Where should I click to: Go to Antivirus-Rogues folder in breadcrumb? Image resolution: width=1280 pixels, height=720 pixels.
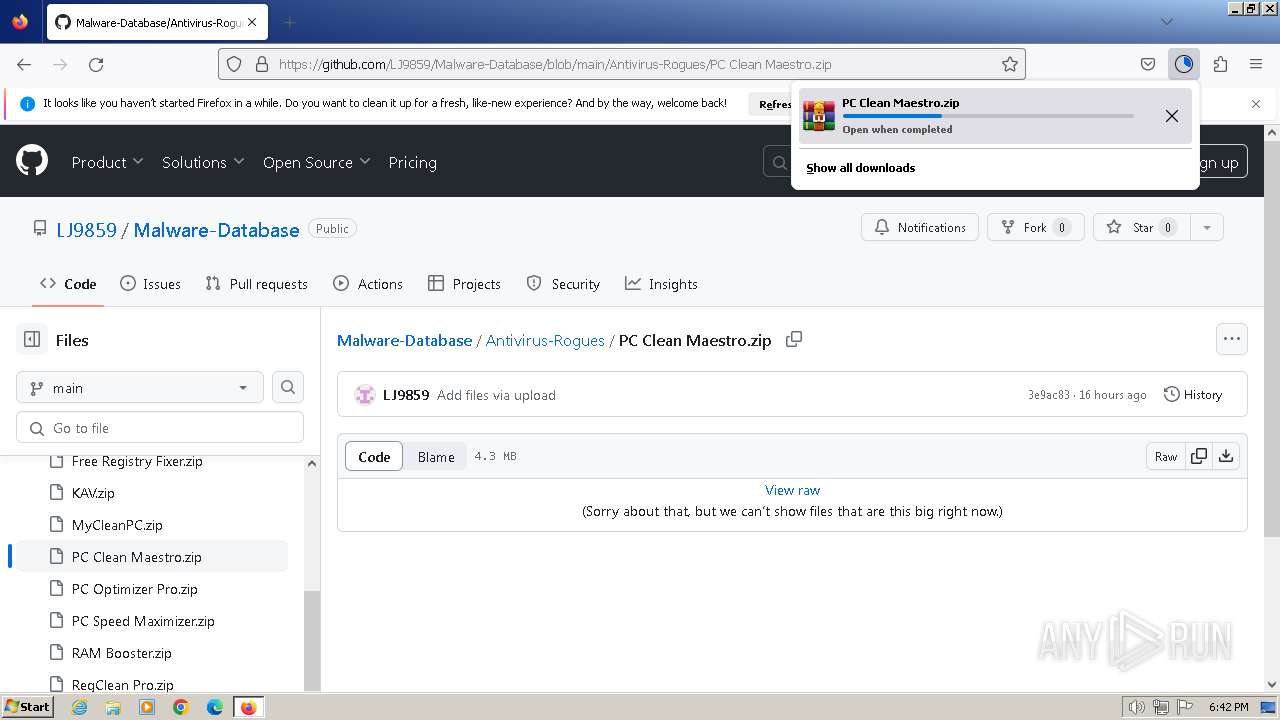click(545, 340)
